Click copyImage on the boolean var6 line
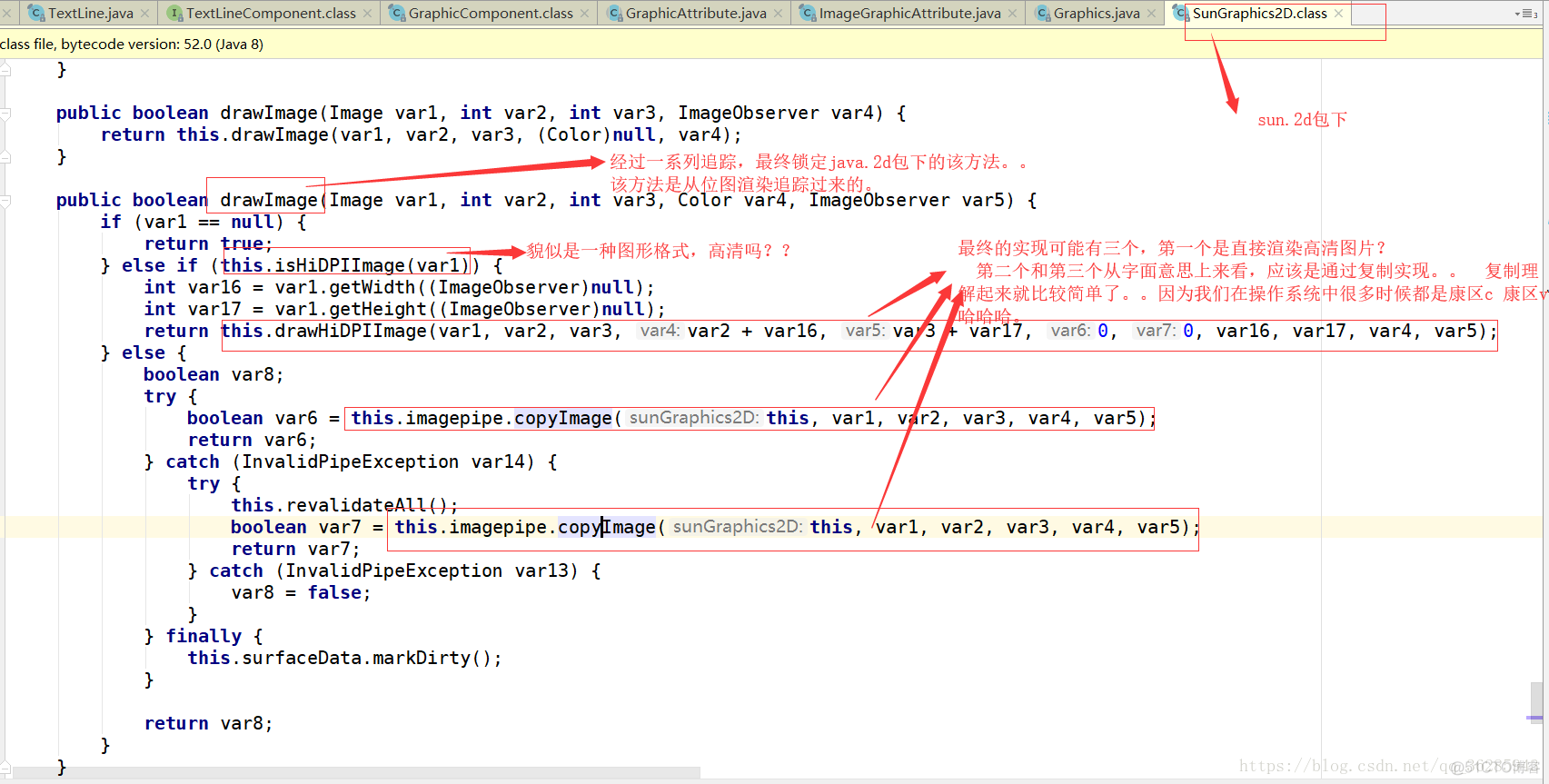 [x=563, y=418]
